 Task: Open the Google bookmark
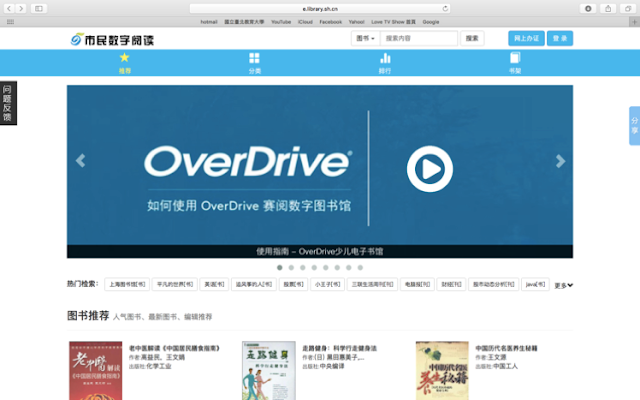coord(431,22)
